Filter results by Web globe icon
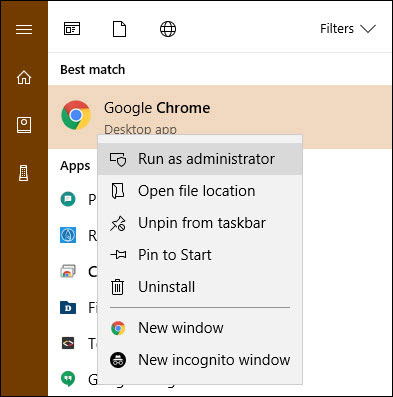 (x=168, y=29)
